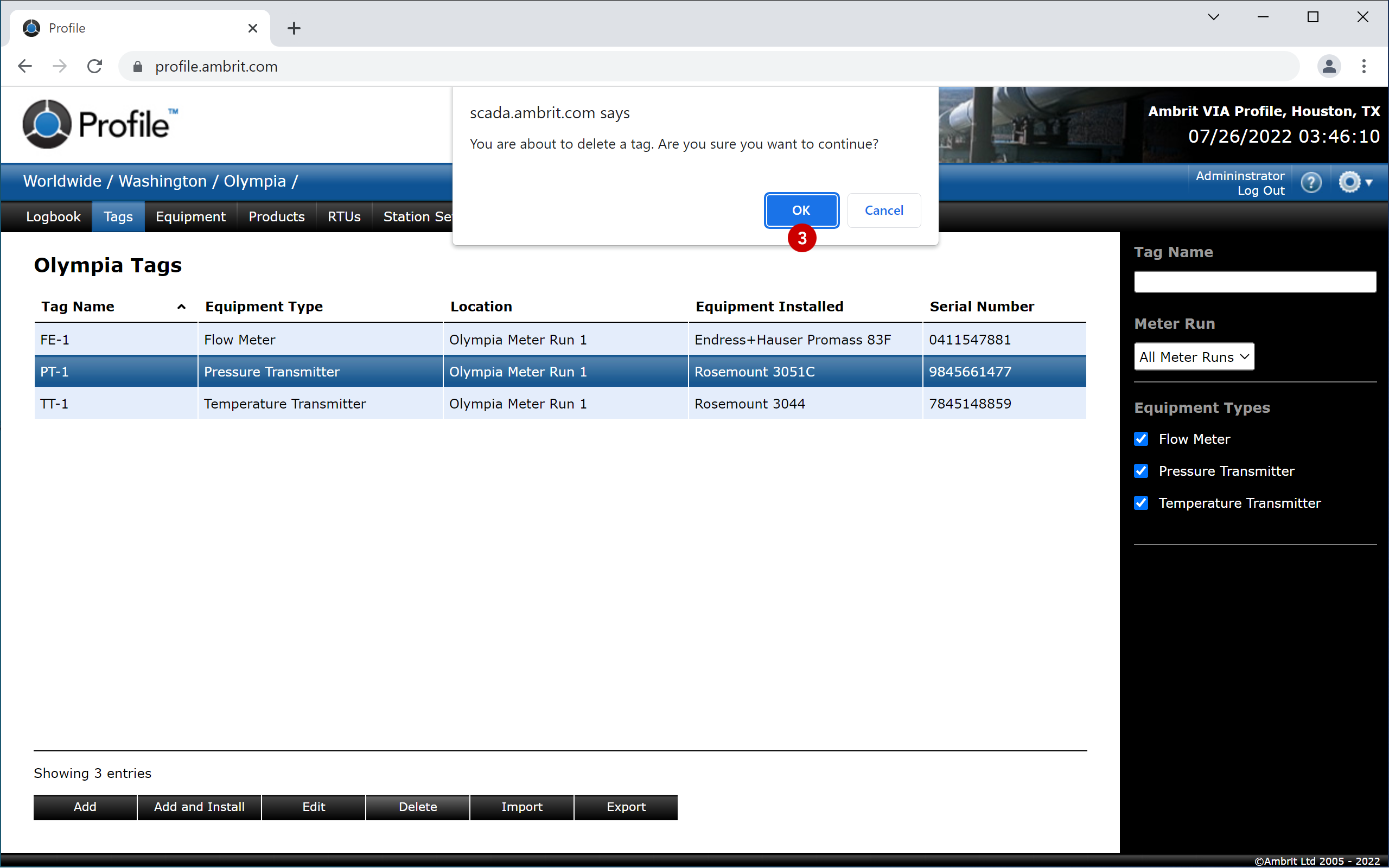Click the tab search chevron icon

pyautogui.click(x=1213, y=17)
